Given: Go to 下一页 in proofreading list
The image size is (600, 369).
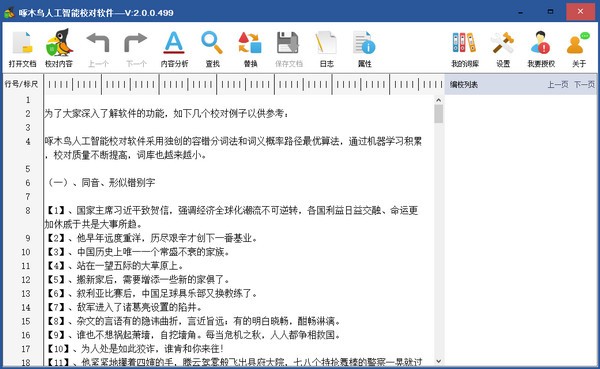Looking at the screenshot, I should pyautogui.click(x=584, y=85).
